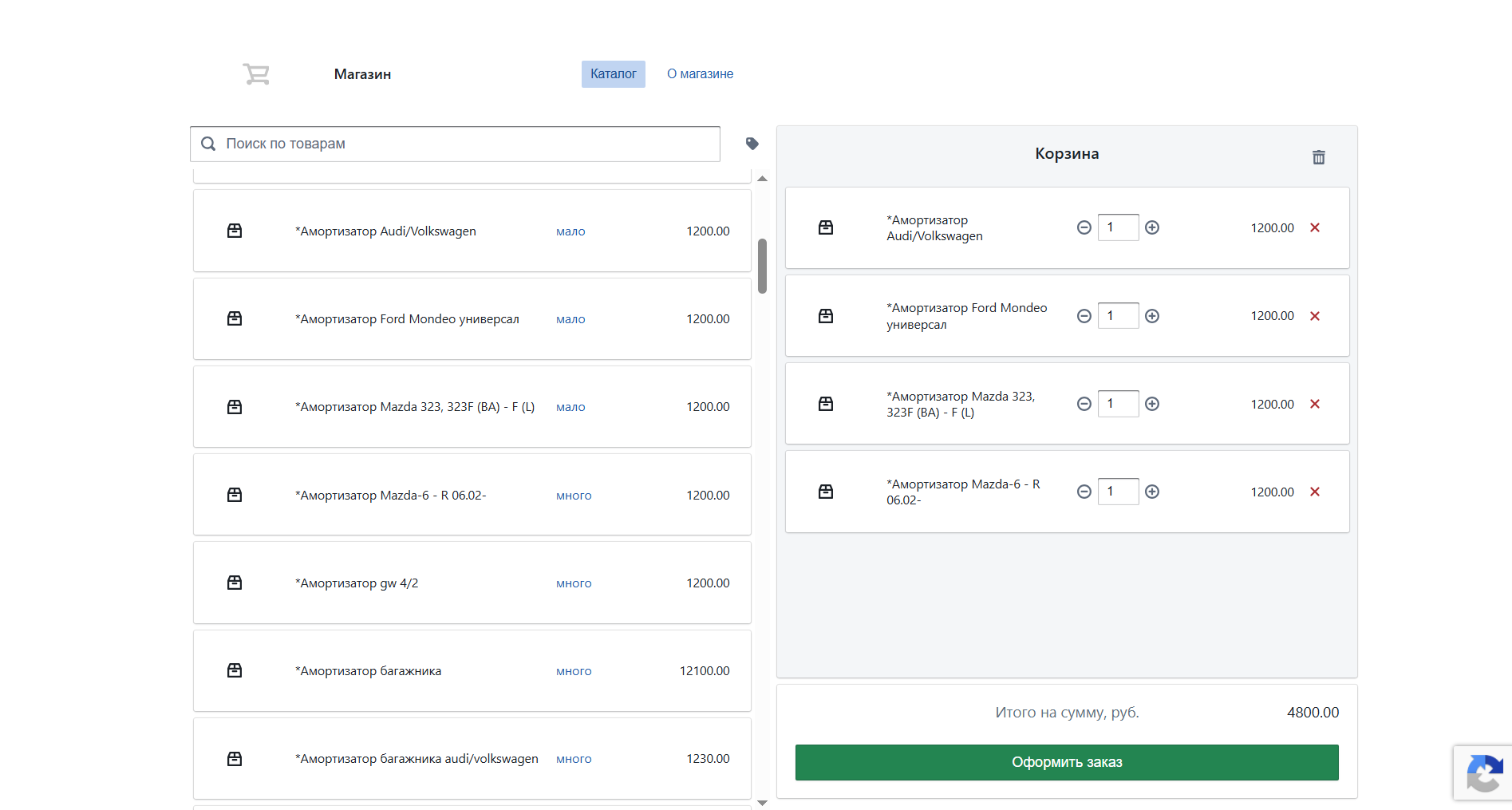Select *Амортизатор gw 4/2 in catalog
1512x810 pixels.
472,583
